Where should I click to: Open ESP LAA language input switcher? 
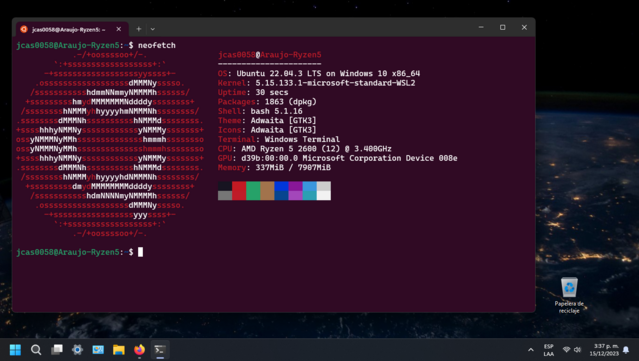(549, 350)
